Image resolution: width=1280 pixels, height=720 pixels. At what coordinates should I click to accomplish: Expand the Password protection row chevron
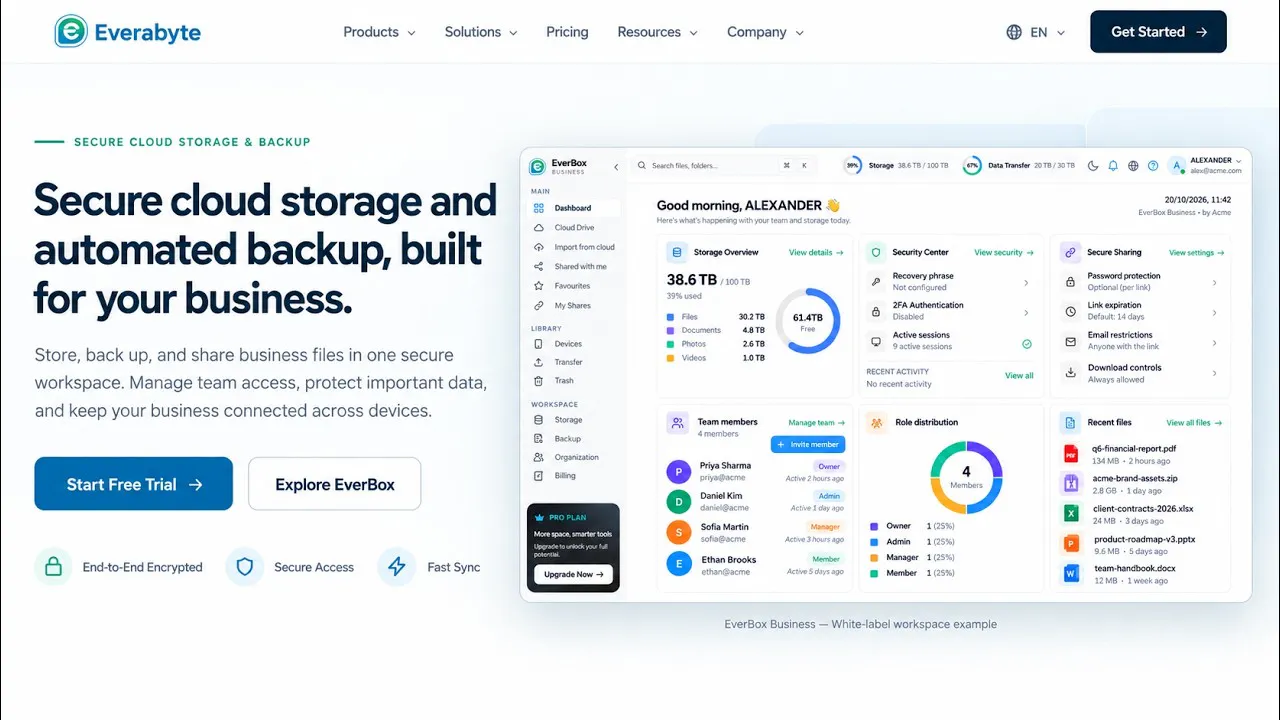pyautogui.click(x=1215, y=283)
